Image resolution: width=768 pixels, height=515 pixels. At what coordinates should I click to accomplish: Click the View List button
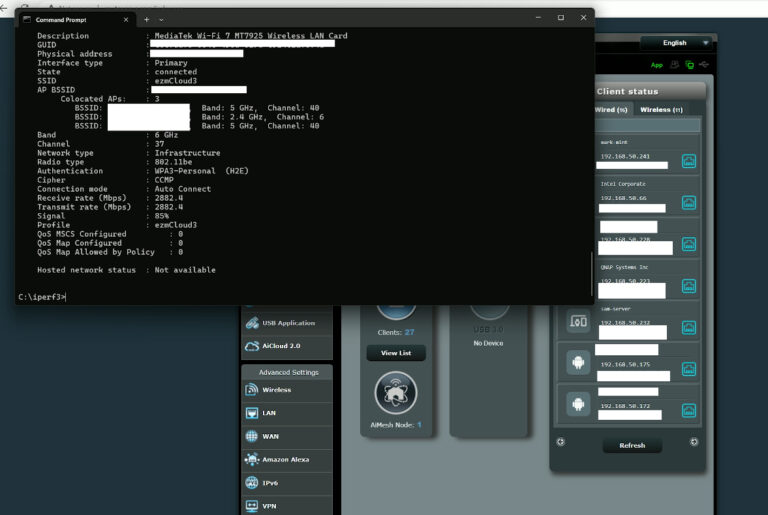coord(395,353)
